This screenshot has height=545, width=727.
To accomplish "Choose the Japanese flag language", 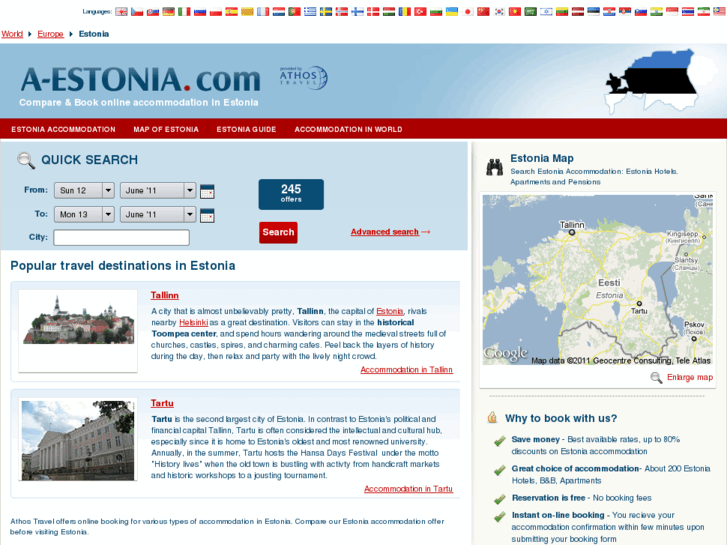I will pos(468,12).
